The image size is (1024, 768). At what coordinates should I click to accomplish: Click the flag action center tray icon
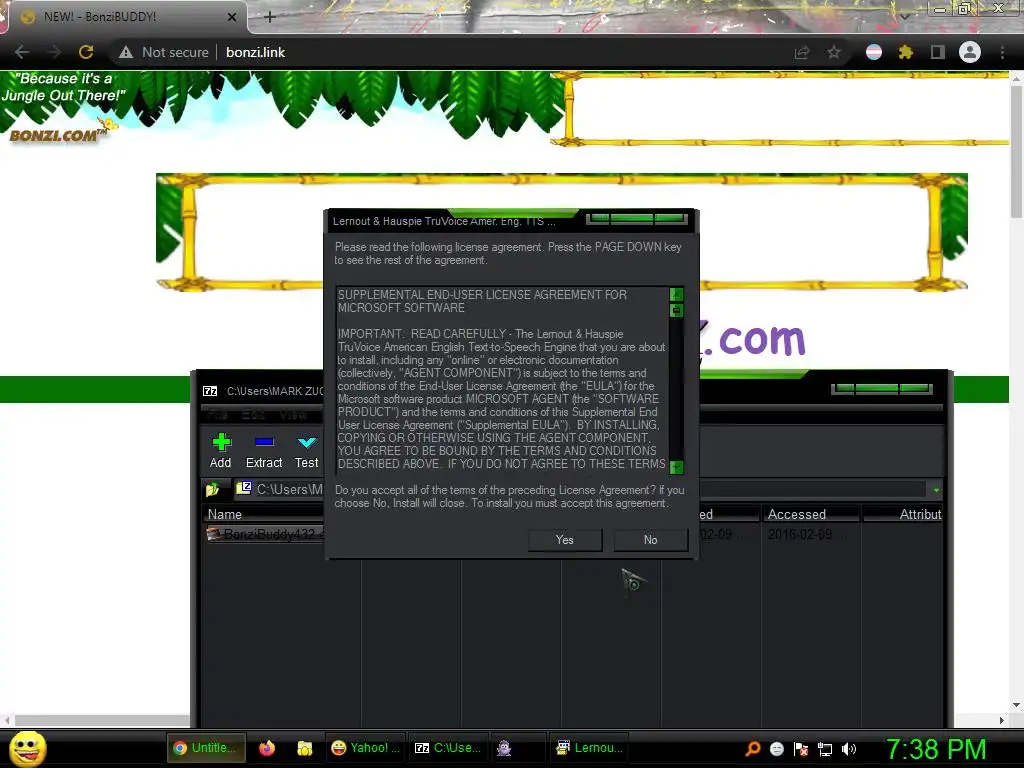tap(801, 749)
